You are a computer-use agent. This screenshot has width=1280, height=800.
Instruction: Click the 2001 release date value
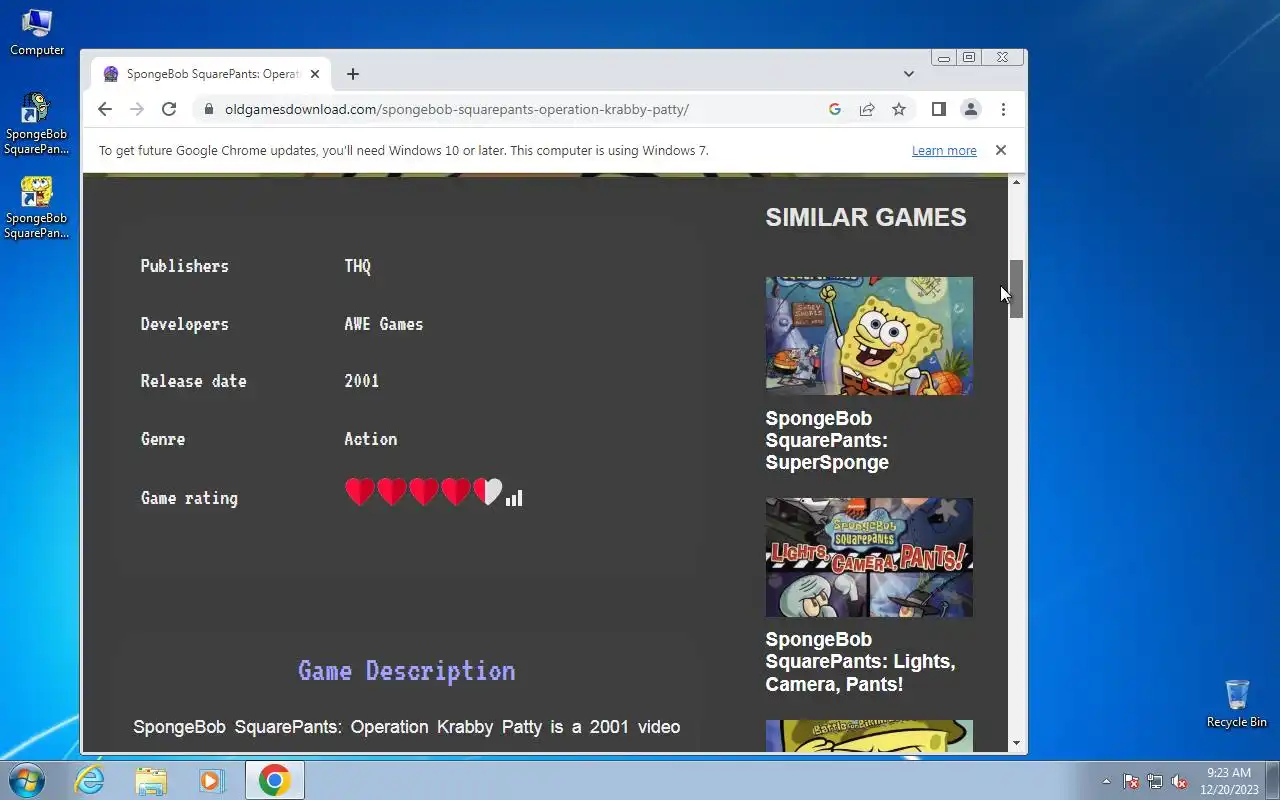coord(362,381)
